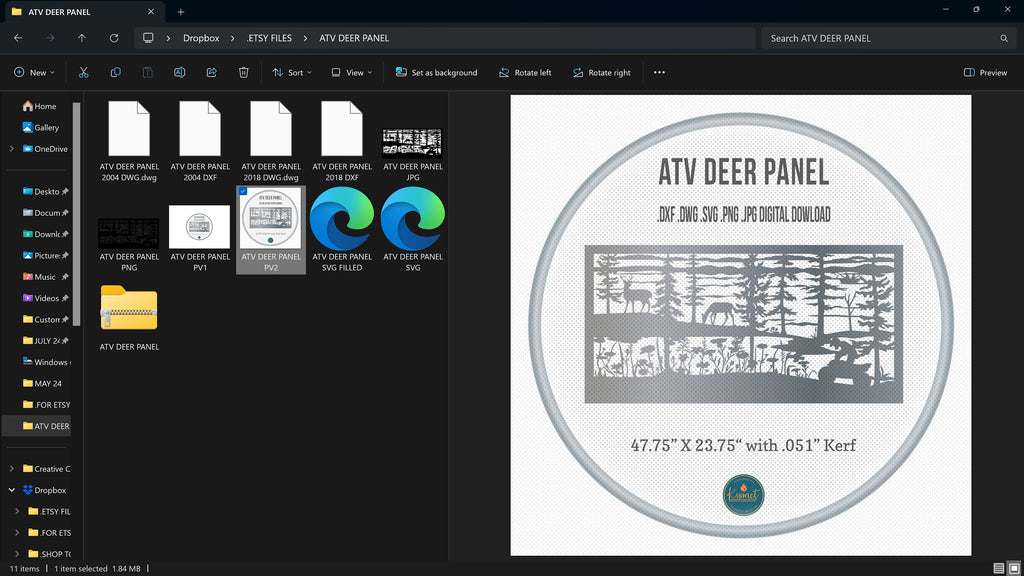Expand the Creative C tree node
Viewport: 1024px width, 576px height.
12,469
